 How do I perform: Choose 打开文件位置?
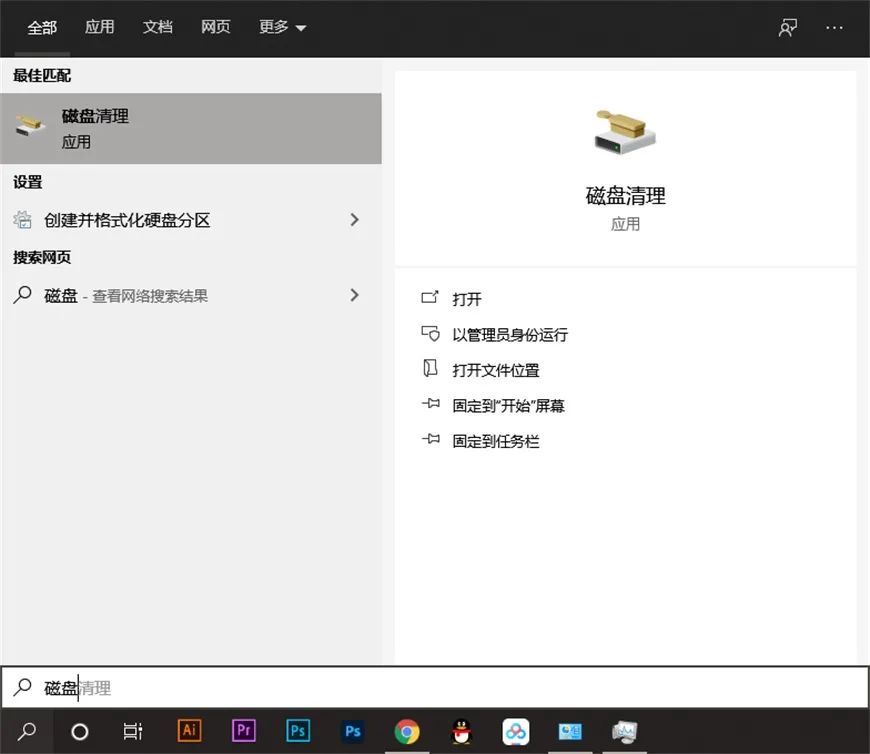point(495,370)
